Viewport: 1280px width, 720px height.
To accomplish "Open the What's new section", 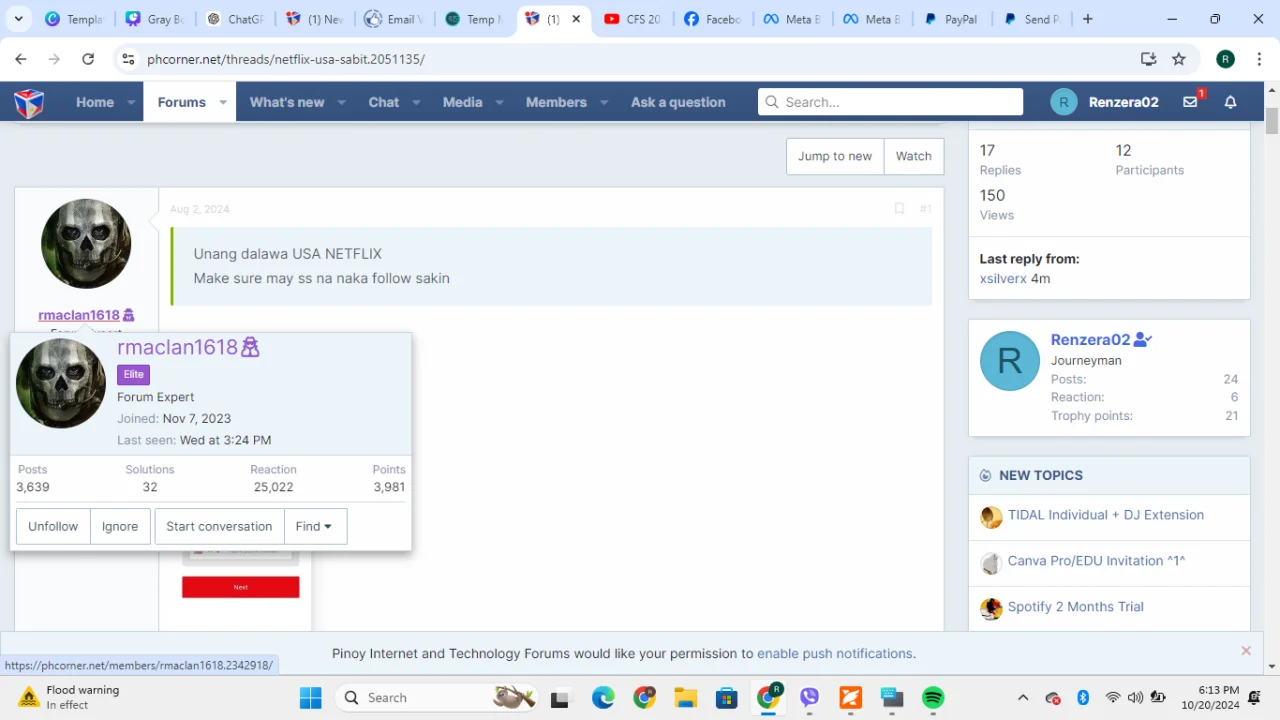I will [x=287, y=102].
